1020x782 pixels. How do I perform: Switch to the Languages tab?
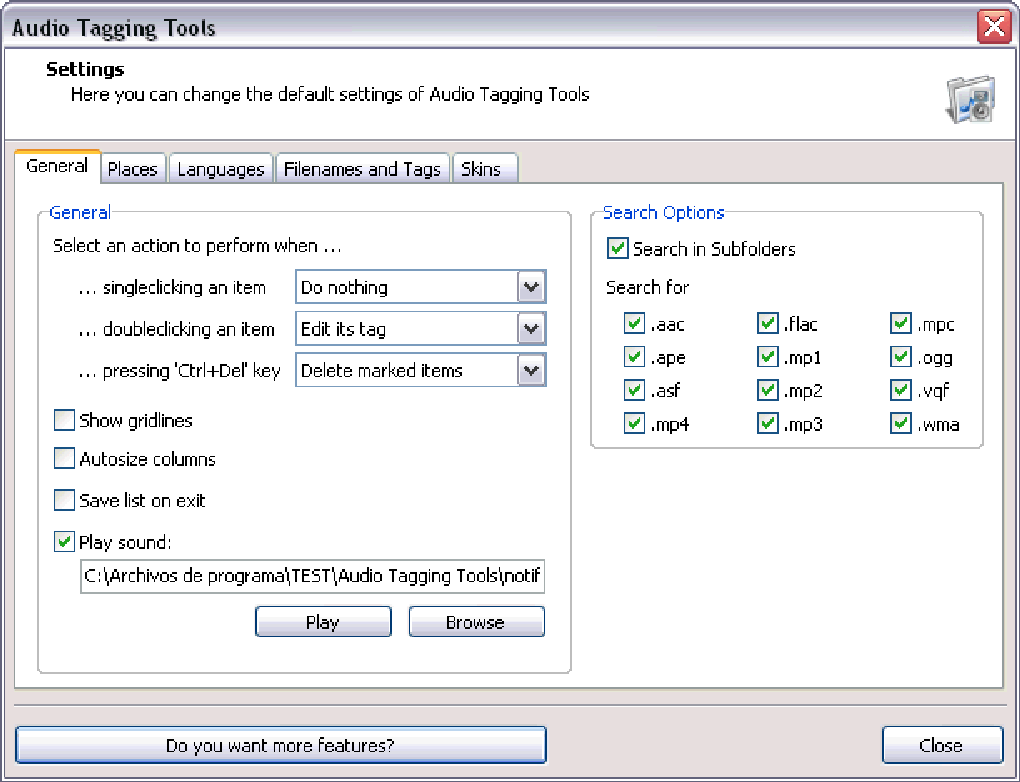pyautogui.click(x=220, y=168)
